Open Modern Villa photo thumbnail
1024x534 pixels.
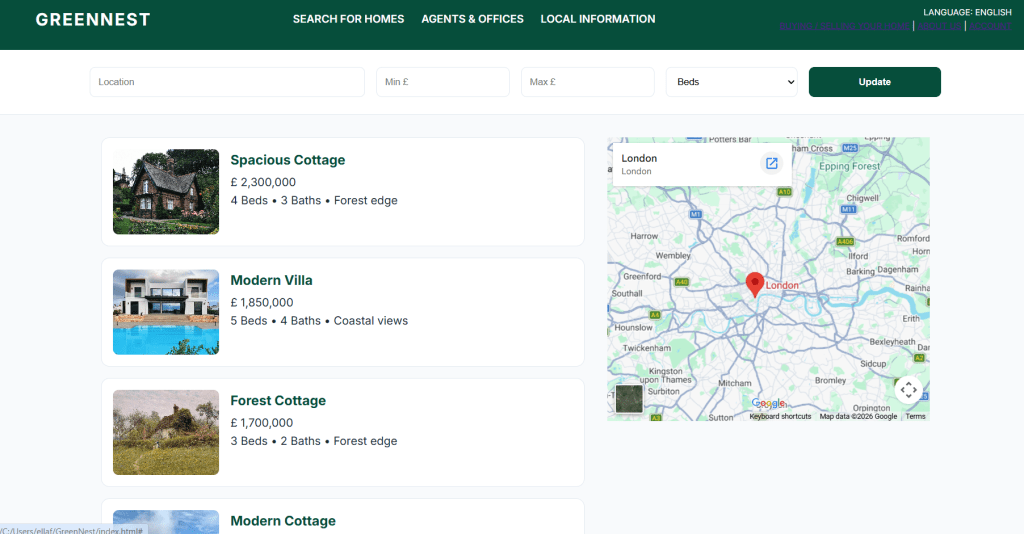tap(166, 312)
